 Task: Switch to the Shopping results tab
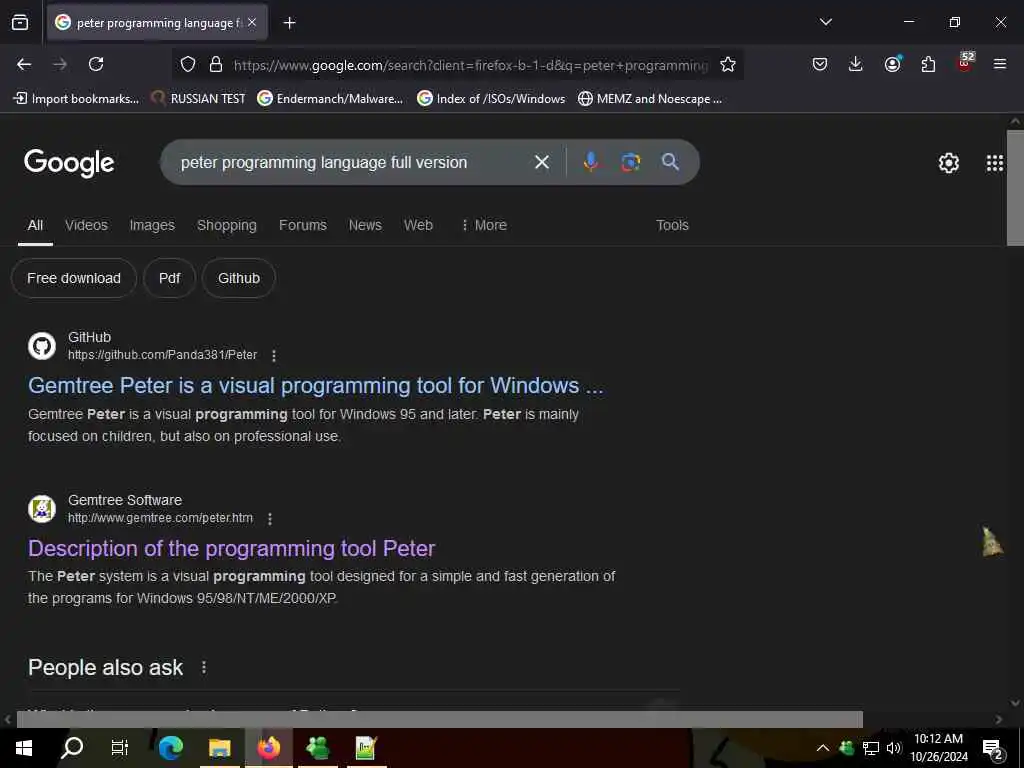pyautogui.click(x=227, y=225)
